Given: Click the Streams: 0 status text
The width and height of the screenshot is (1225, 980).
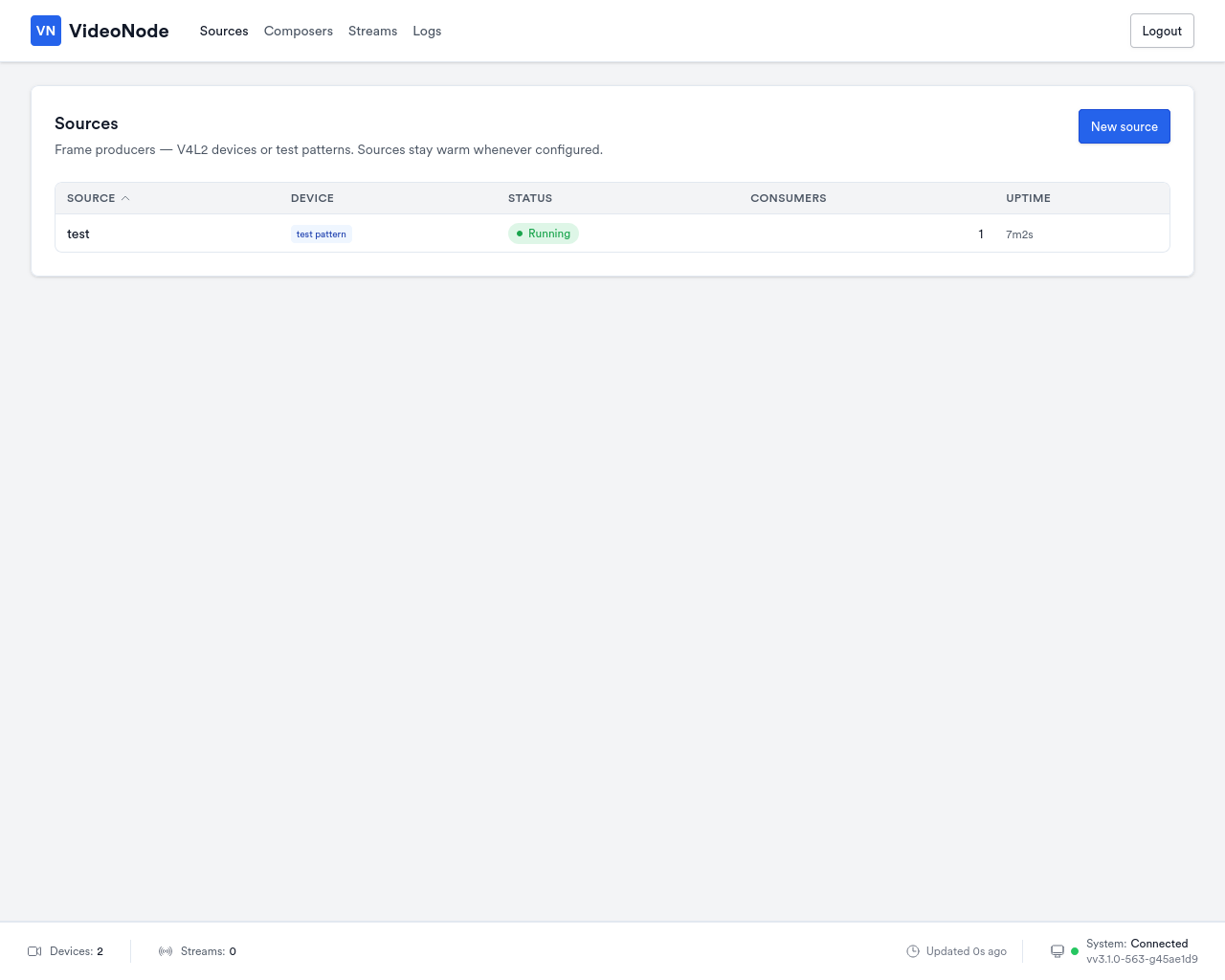Looking at the screenshot, I should point(209,951).
